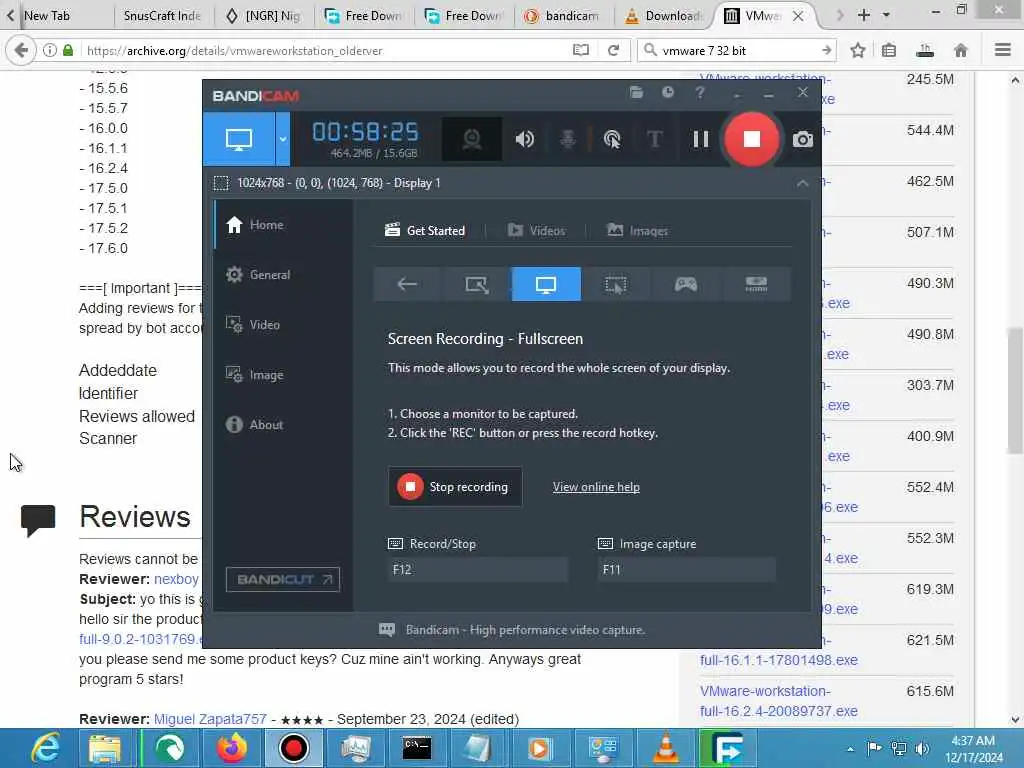Click the back arrow mode button
This screenshot has height=768, width=1024.
click(408, 284)
